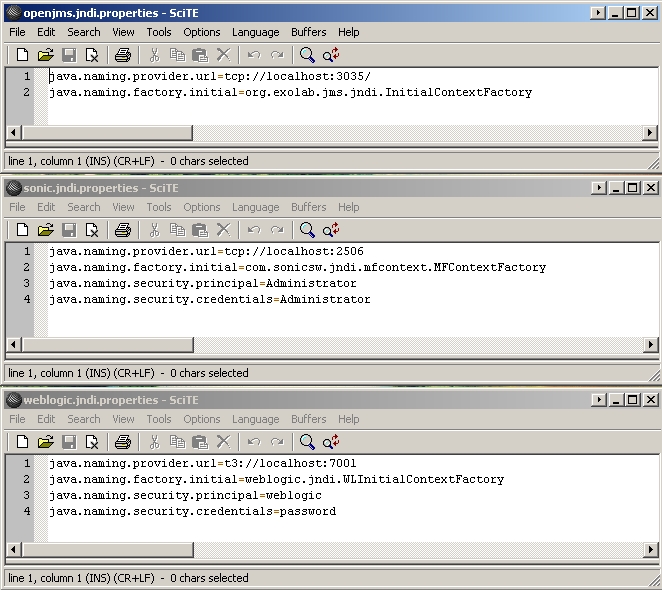Image resolution: width=662 pixels, height=590 pixels.
Task: Open Search menu in openjms window
Action: pyautogui.click(x=84, y=32)
